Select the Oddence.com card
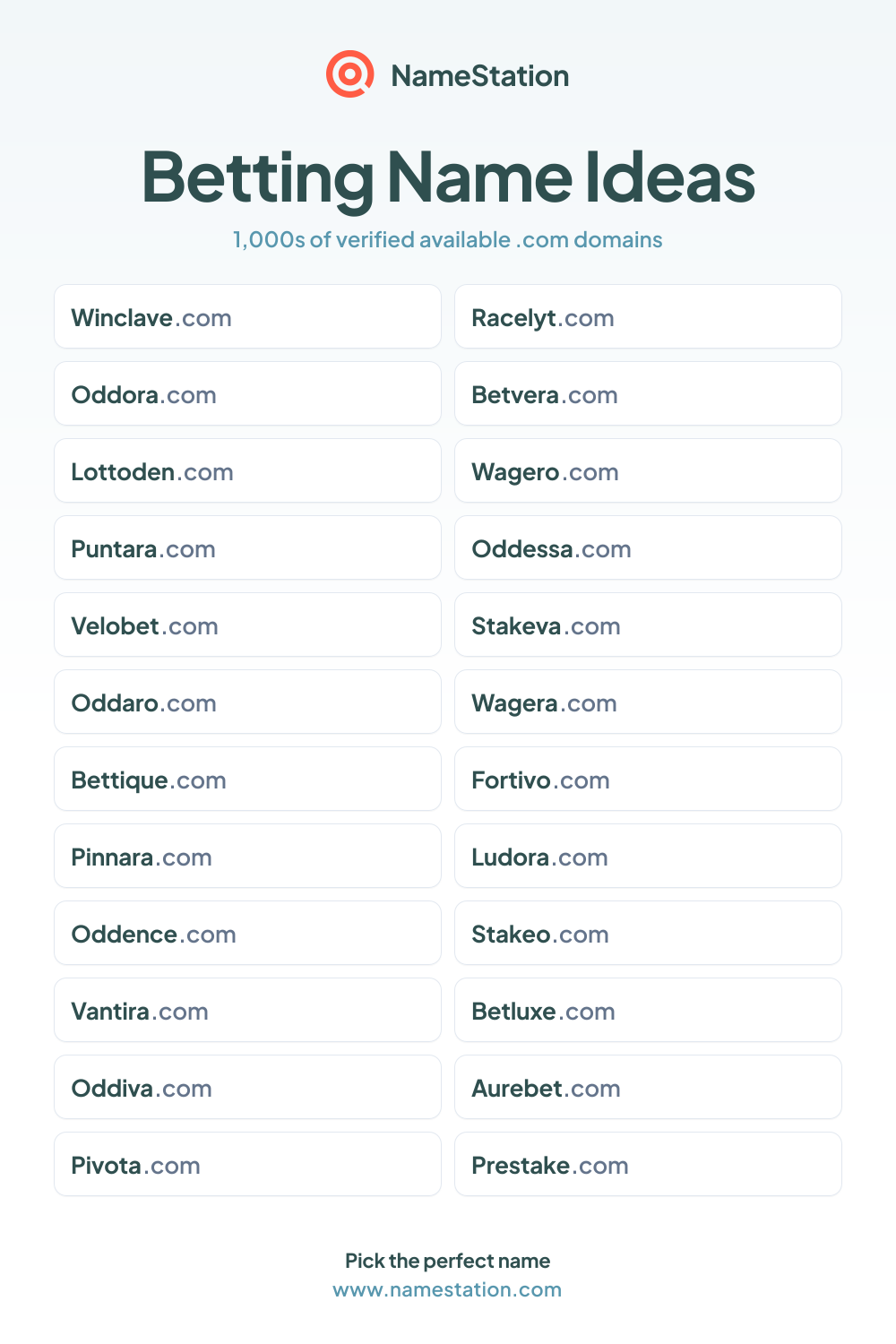The image size is (896, 1344). [247, 933]
